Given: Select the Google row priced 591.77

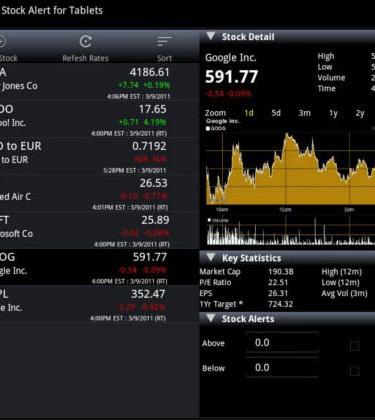Looking at the screenshot, I should point(99,267).
